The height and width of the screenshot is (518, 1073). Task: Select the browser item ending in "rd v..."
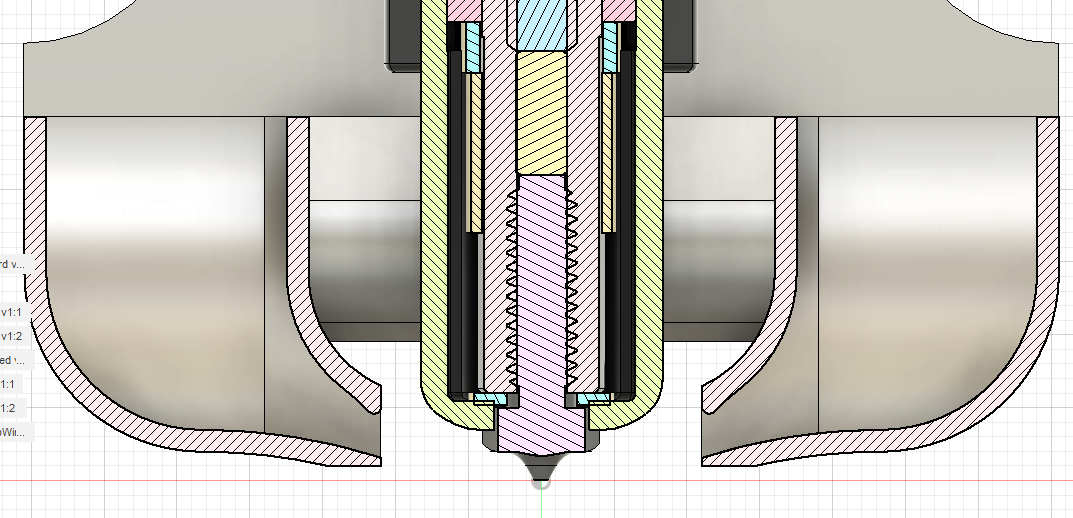[x=16, y=264]
